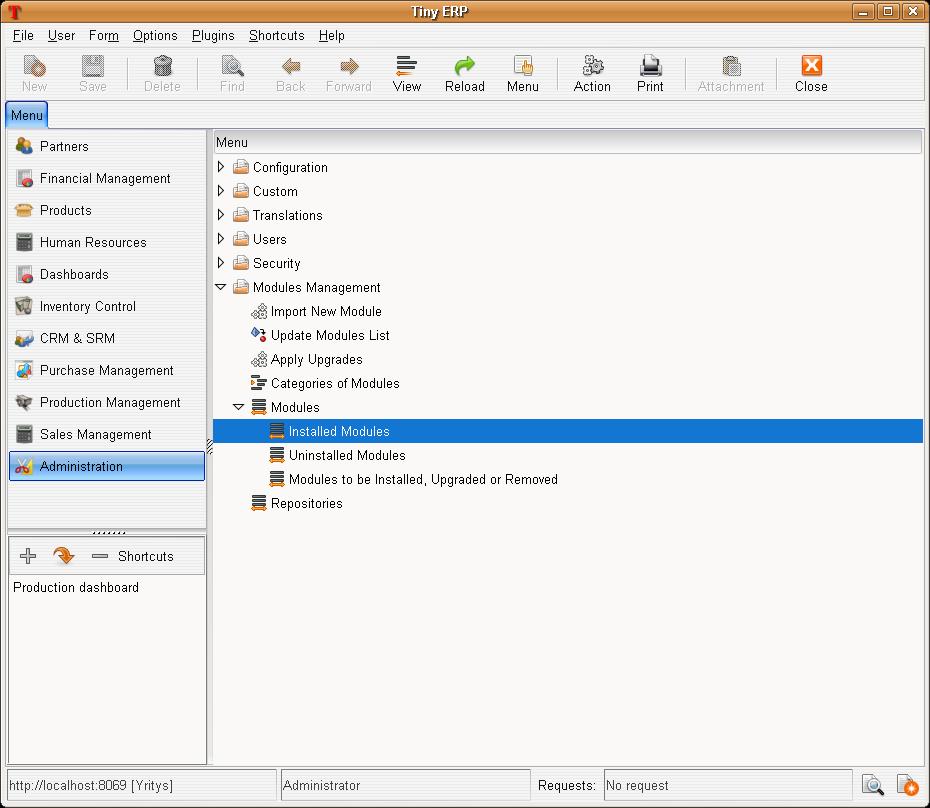Reload the menu using Reload icon
Viewport: 930px width, 808px height.
[x=464, y=66]
